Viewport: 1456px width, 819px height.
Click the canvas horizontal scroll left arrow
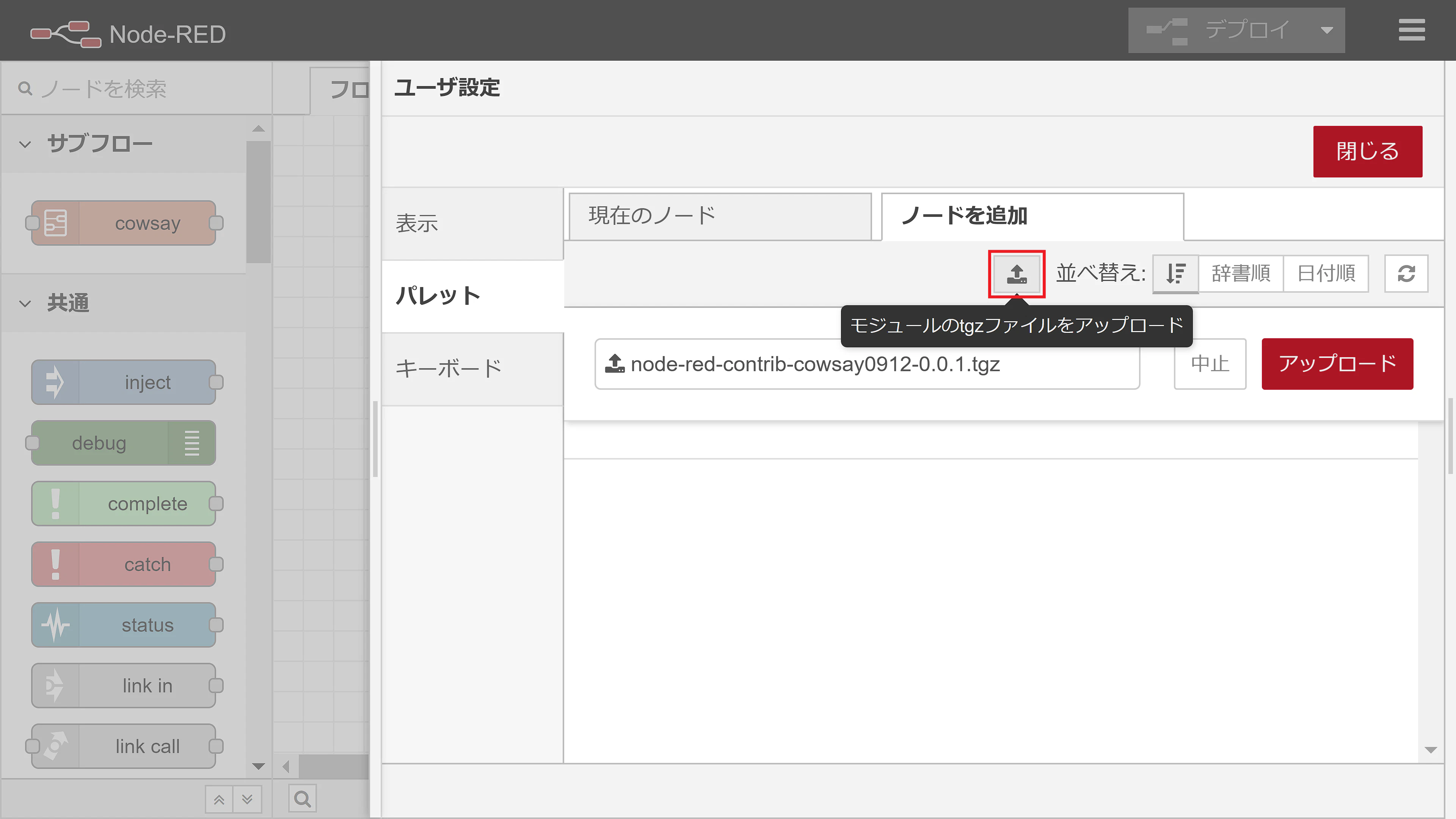click(x=286, y=767)
